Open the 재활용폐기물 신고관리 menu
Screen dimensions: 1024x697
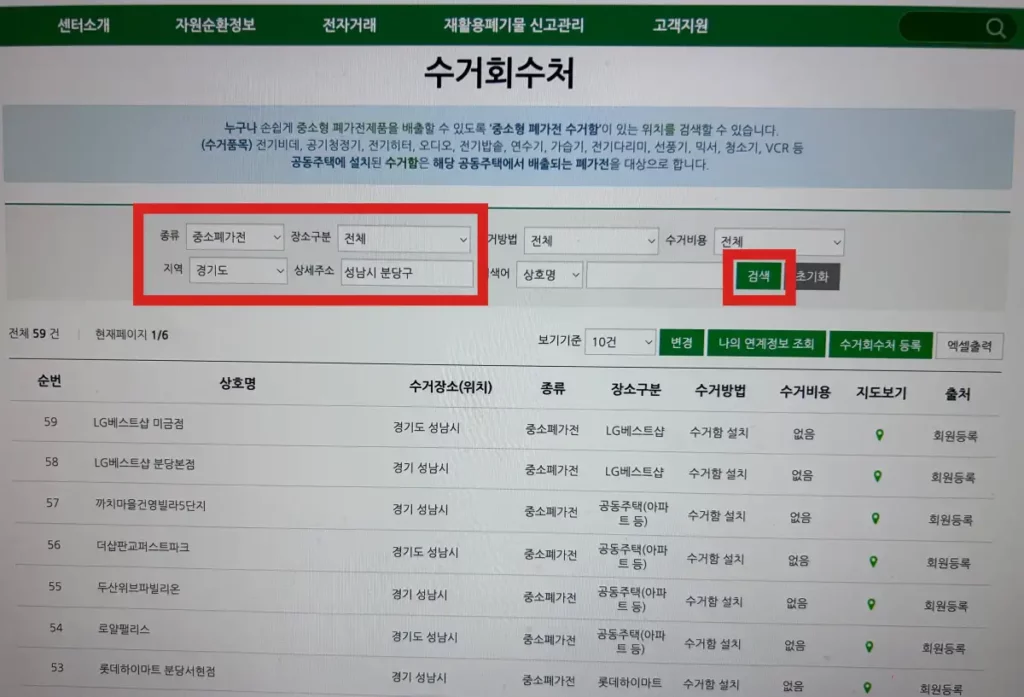[x=513, y=25]
